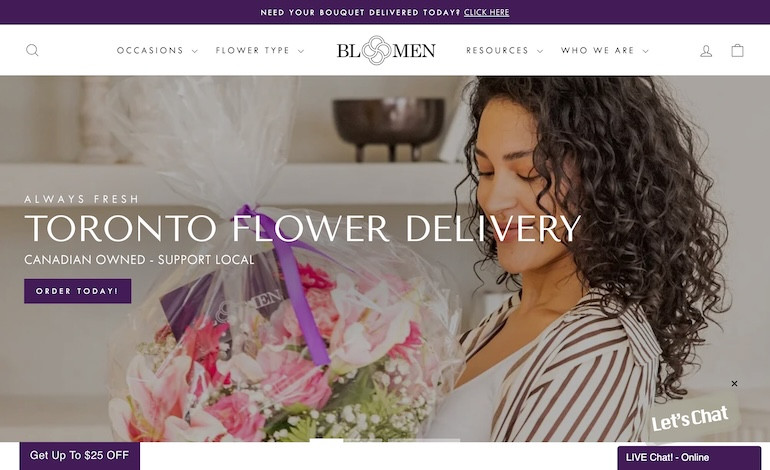This screenshot has height=470, width=770.
Task: Follow the Click Here same-day delivery link
Action: tap(486, 12)
